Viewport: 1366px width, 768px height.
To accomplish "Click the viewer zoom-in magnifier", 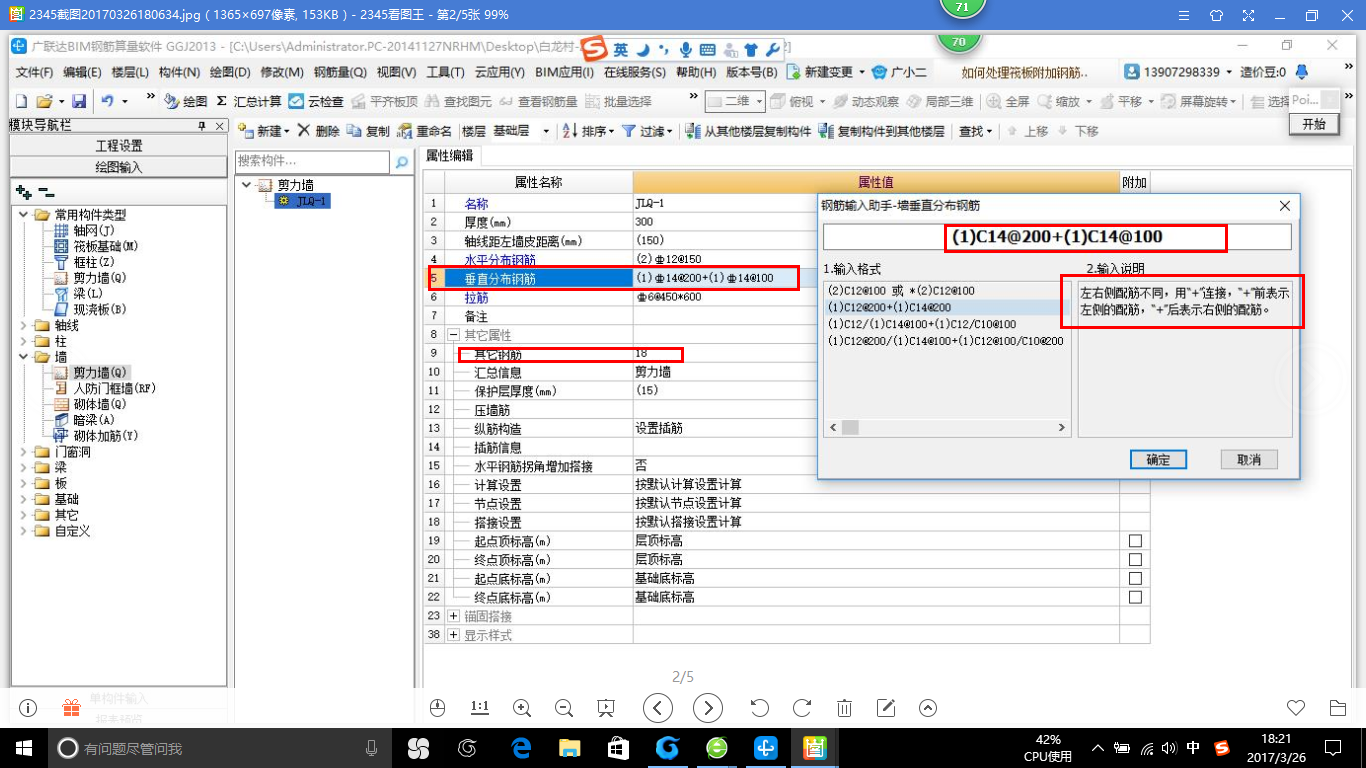I will [521, 708].
